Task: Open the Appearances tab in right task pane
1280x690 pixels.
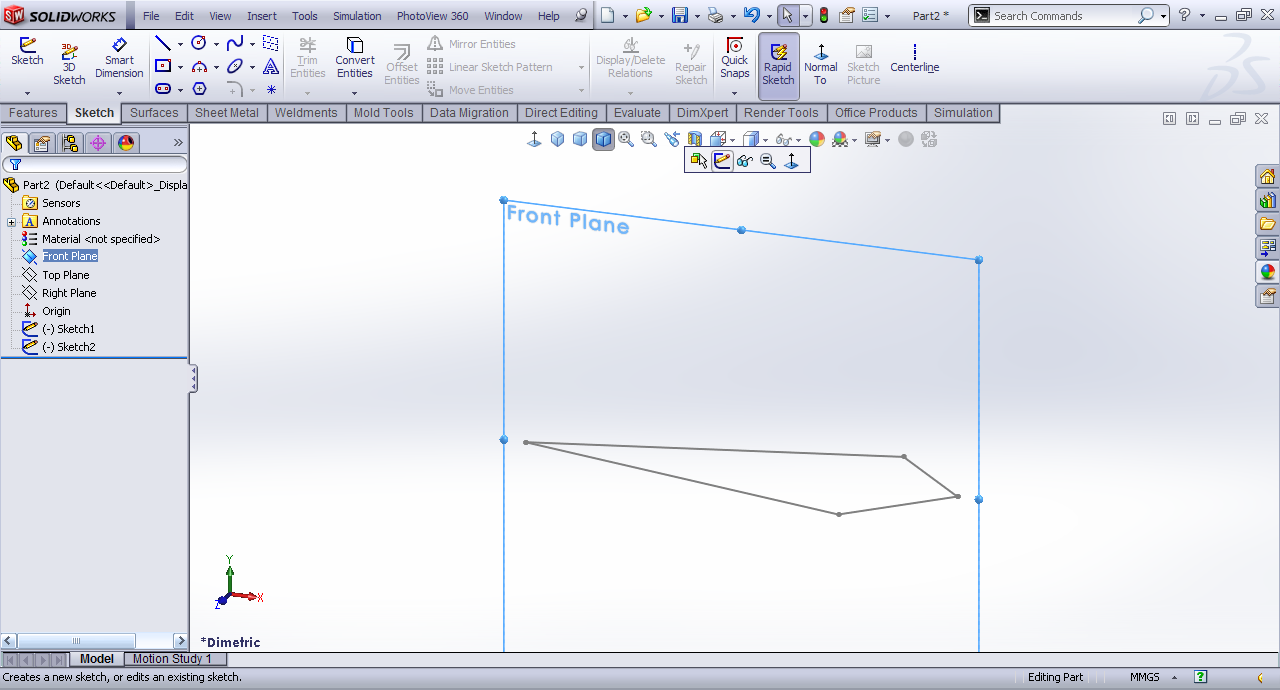Action: coord(1267,272)
